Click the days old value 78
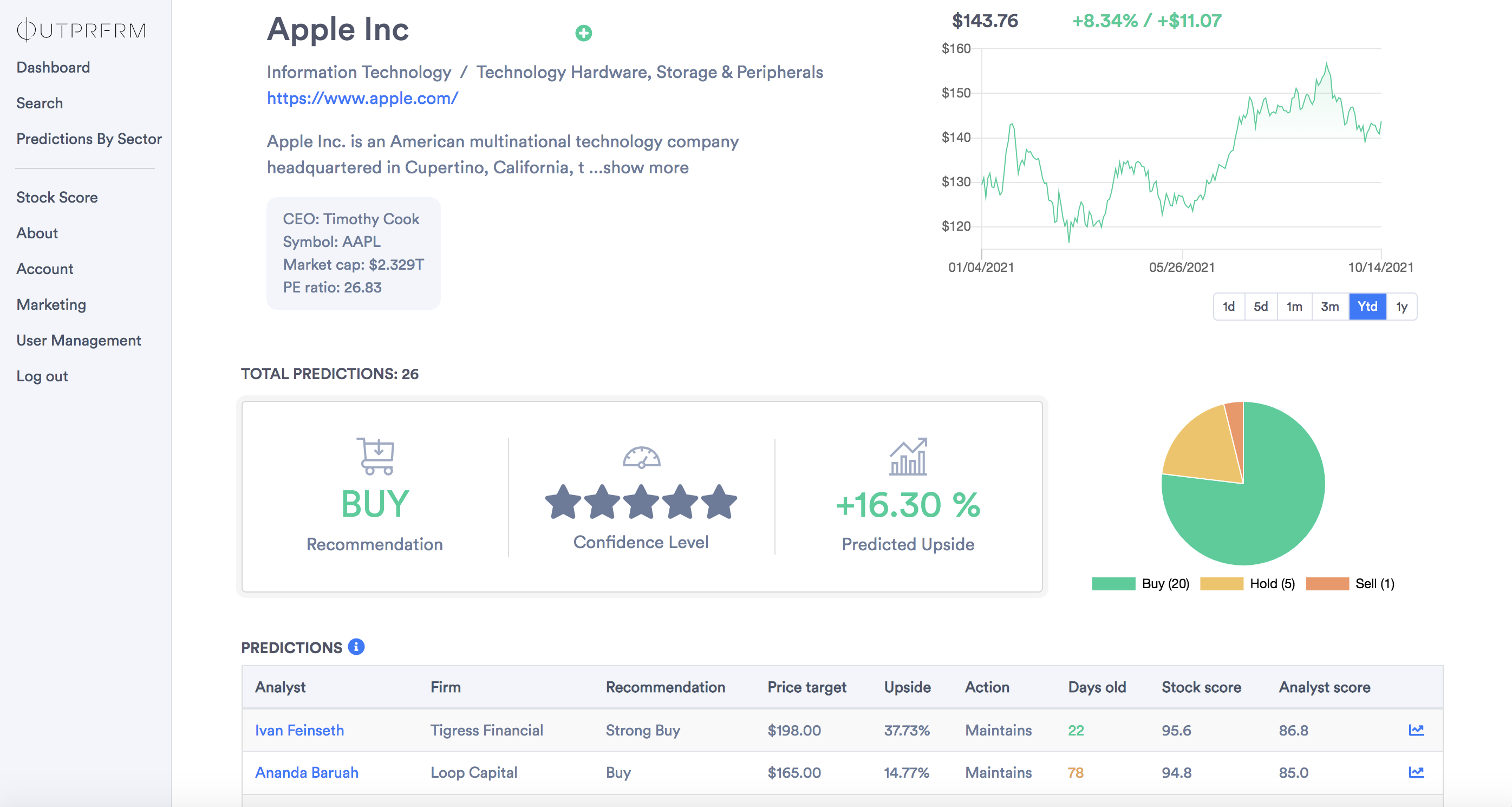Image resolution: width=1512 pixels, height=807 pixels. point(1076,772)
